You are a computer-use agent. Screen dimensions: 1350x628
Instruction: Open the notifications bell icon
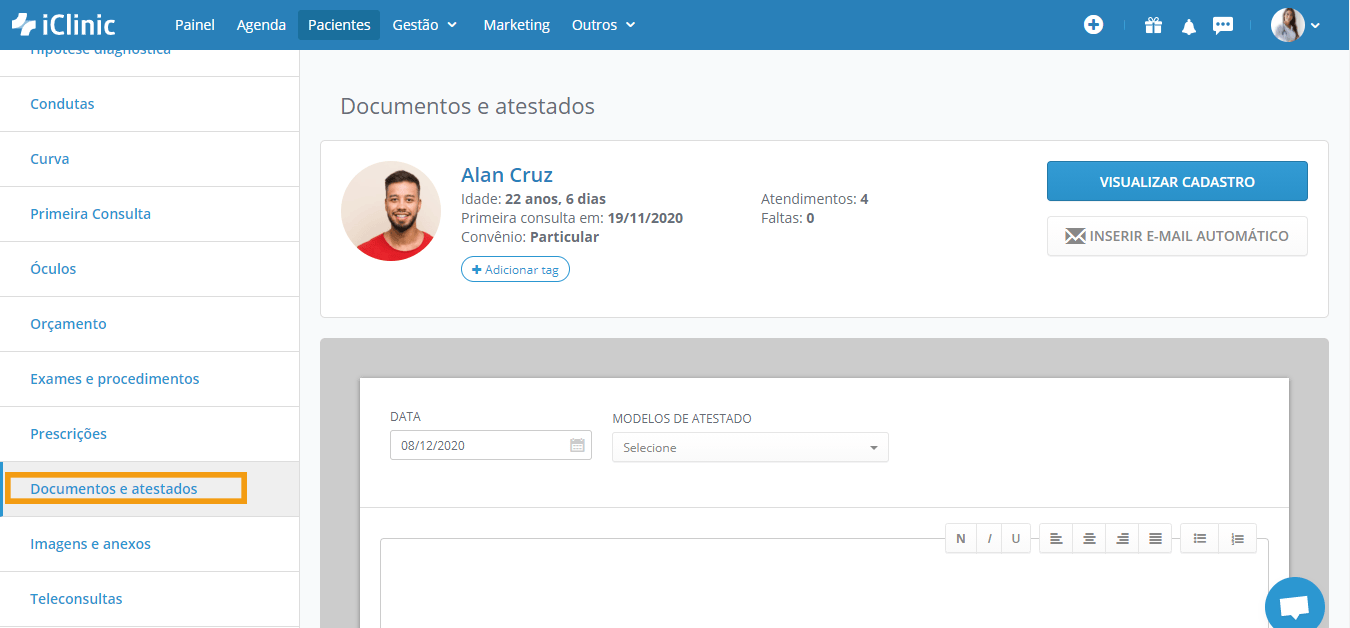pyautogui.click(x=1188, y=26)
